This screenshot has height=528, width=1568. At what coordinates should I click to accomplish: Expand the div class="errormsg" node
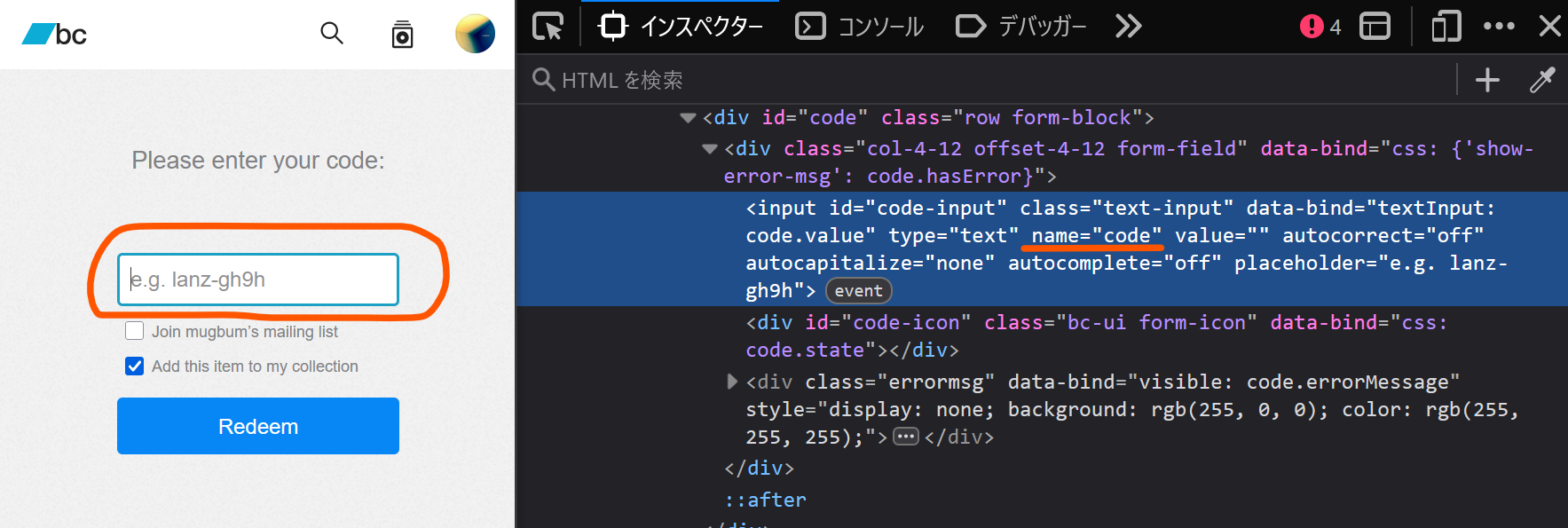[732, 382]
